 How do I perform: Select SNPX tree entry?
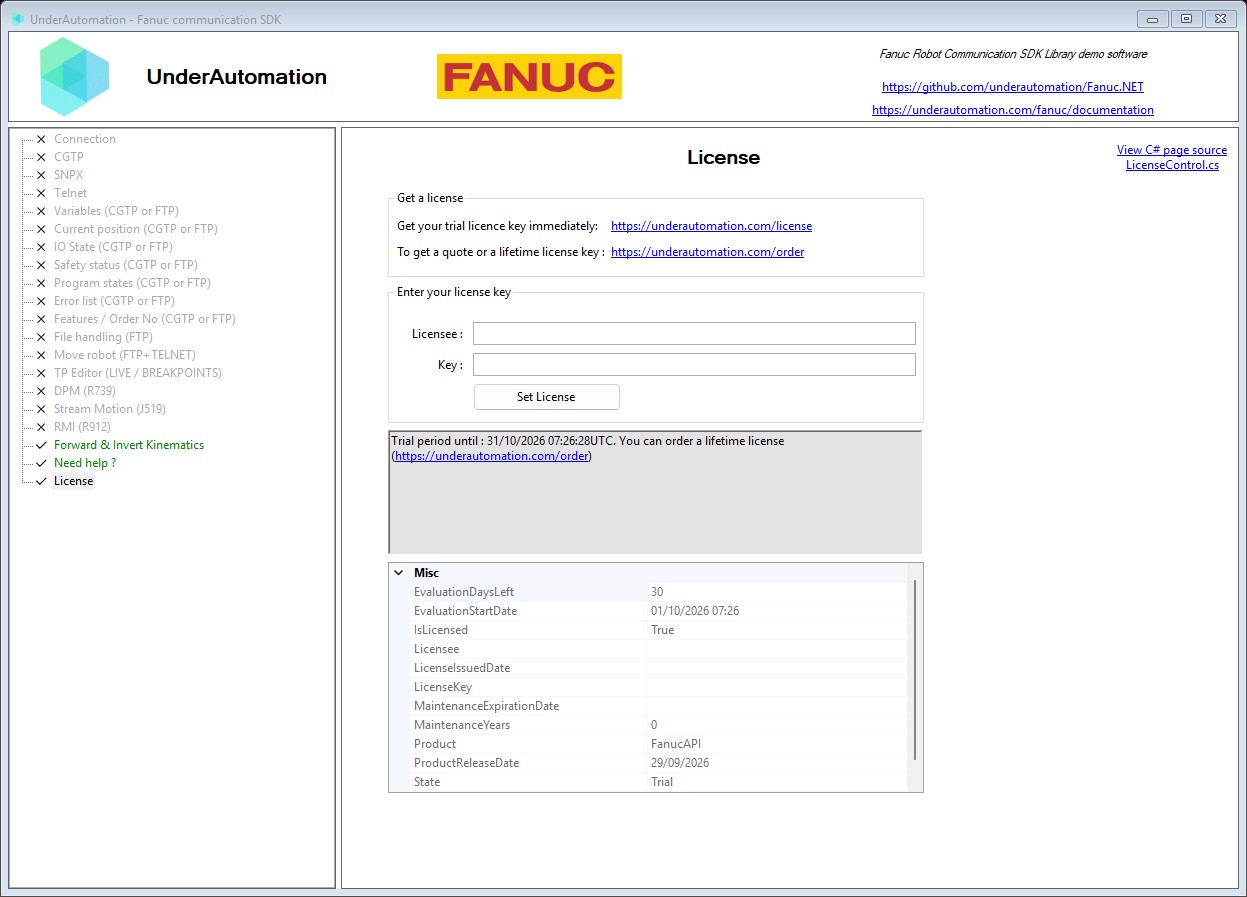[69, 175]
